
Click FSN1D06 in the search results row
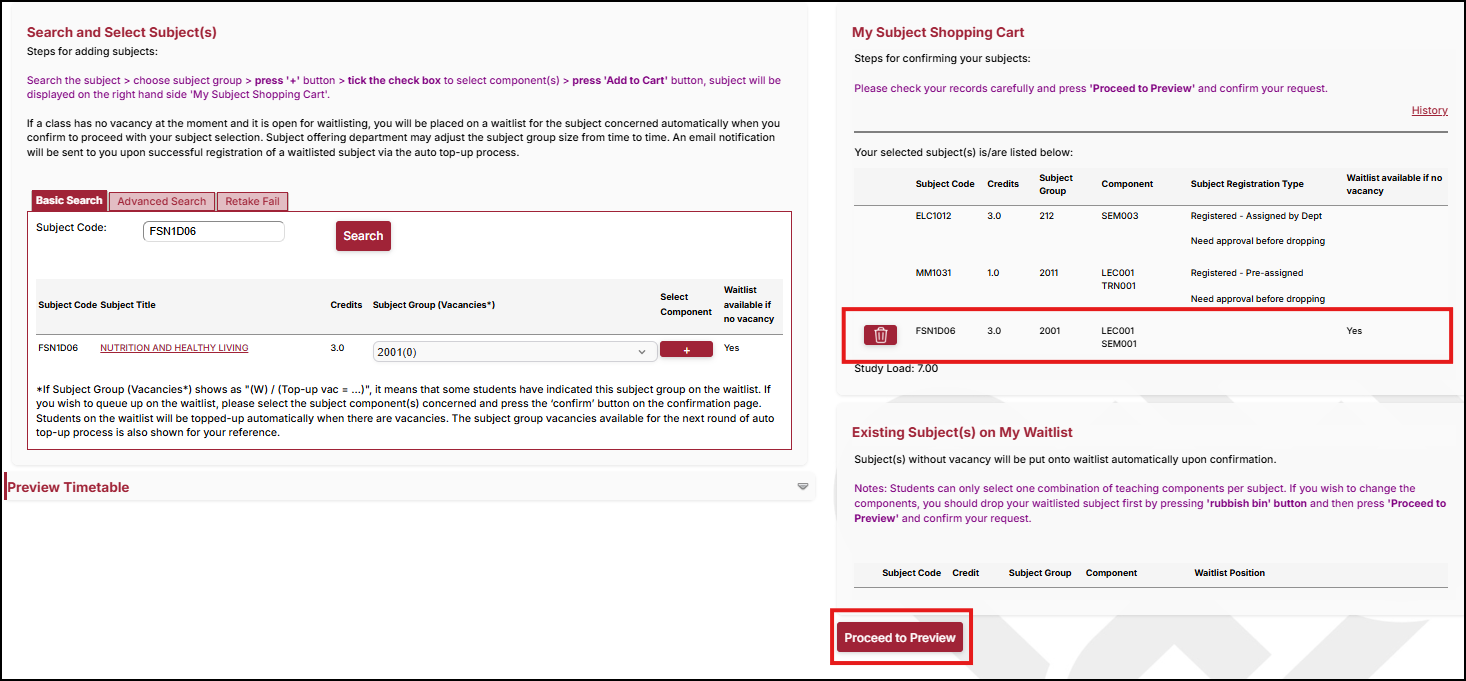pyautogui.click(x=58, y=348)
